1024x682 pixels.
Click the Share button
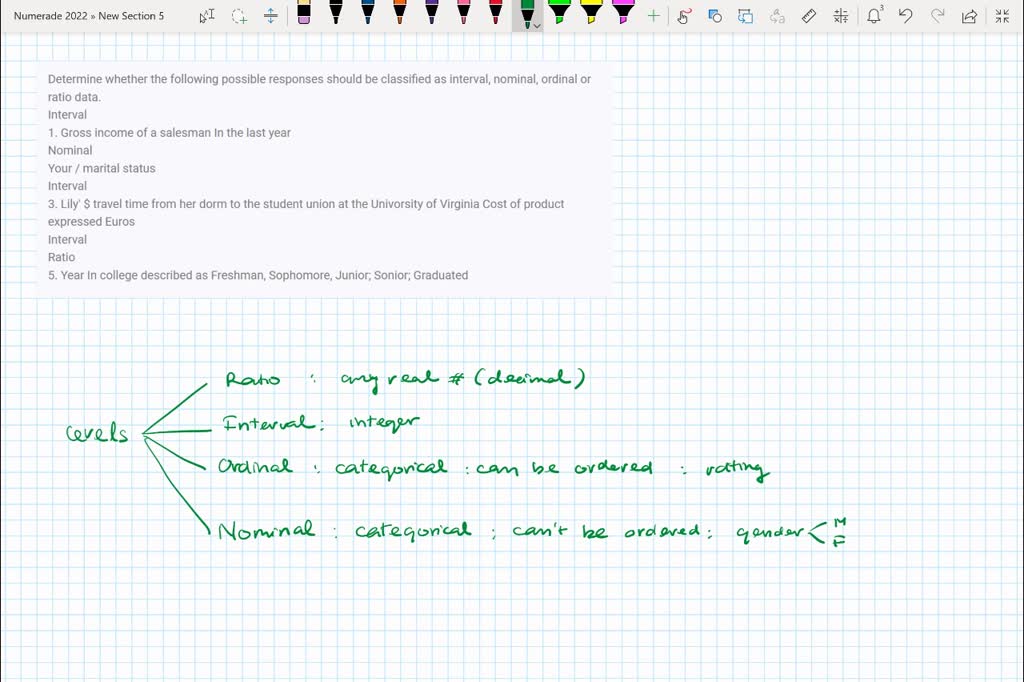(x=969, y=15)
